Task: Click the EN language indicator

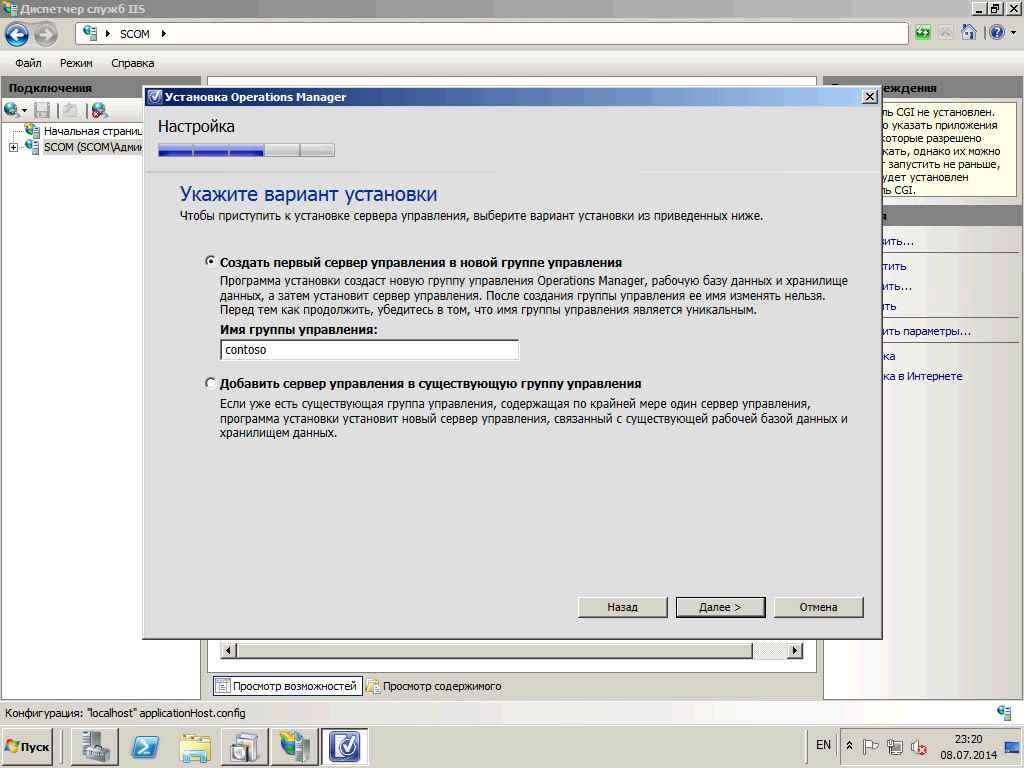Action: [824, 744]
